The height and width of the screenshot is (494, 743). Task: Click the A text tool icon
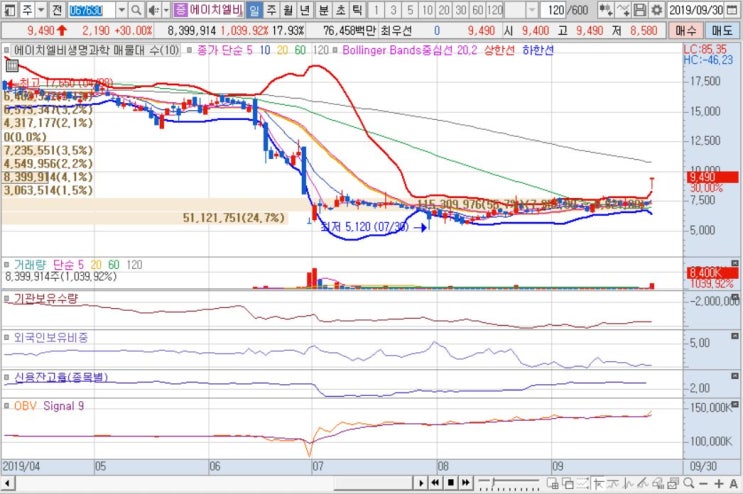(x=734, y=484)
